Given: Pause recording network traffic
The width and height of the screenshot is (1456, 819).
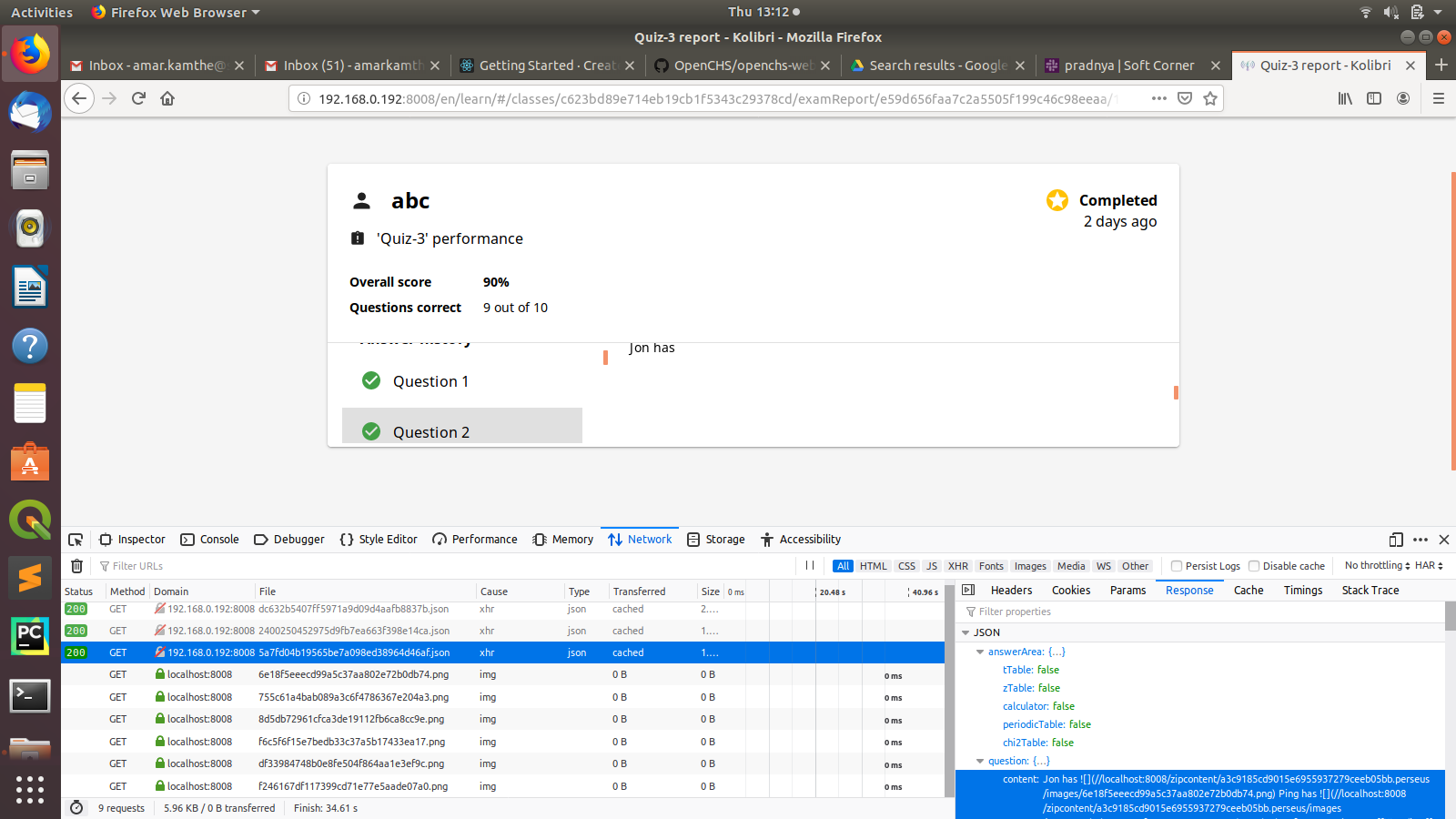Looking at the screenshot, I should pos(809,565).
